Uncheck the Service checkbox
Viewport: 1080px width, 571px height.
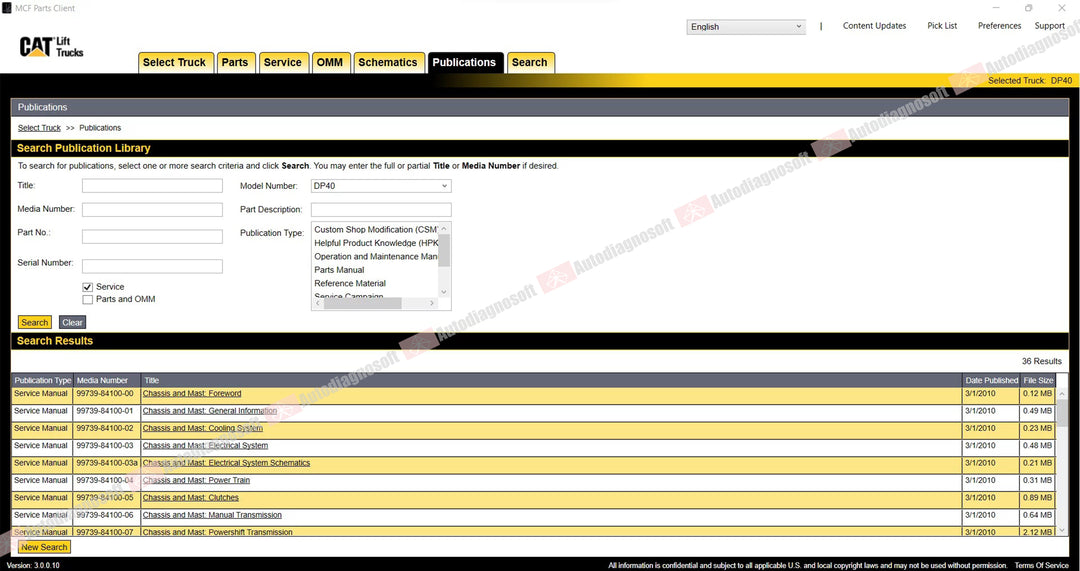point(87,287)
